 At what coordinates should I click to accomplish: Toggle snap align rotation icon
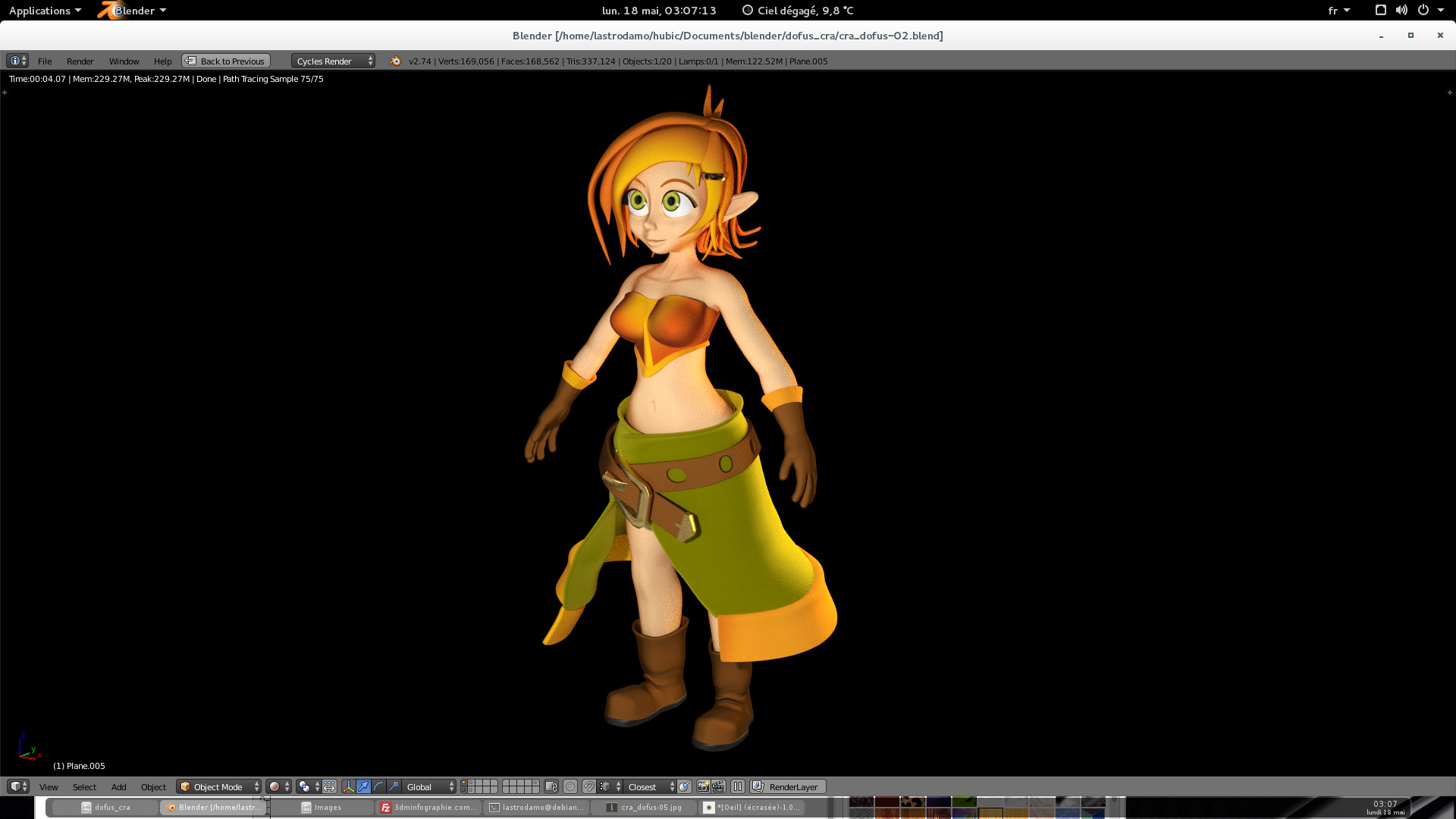(685, 787)
